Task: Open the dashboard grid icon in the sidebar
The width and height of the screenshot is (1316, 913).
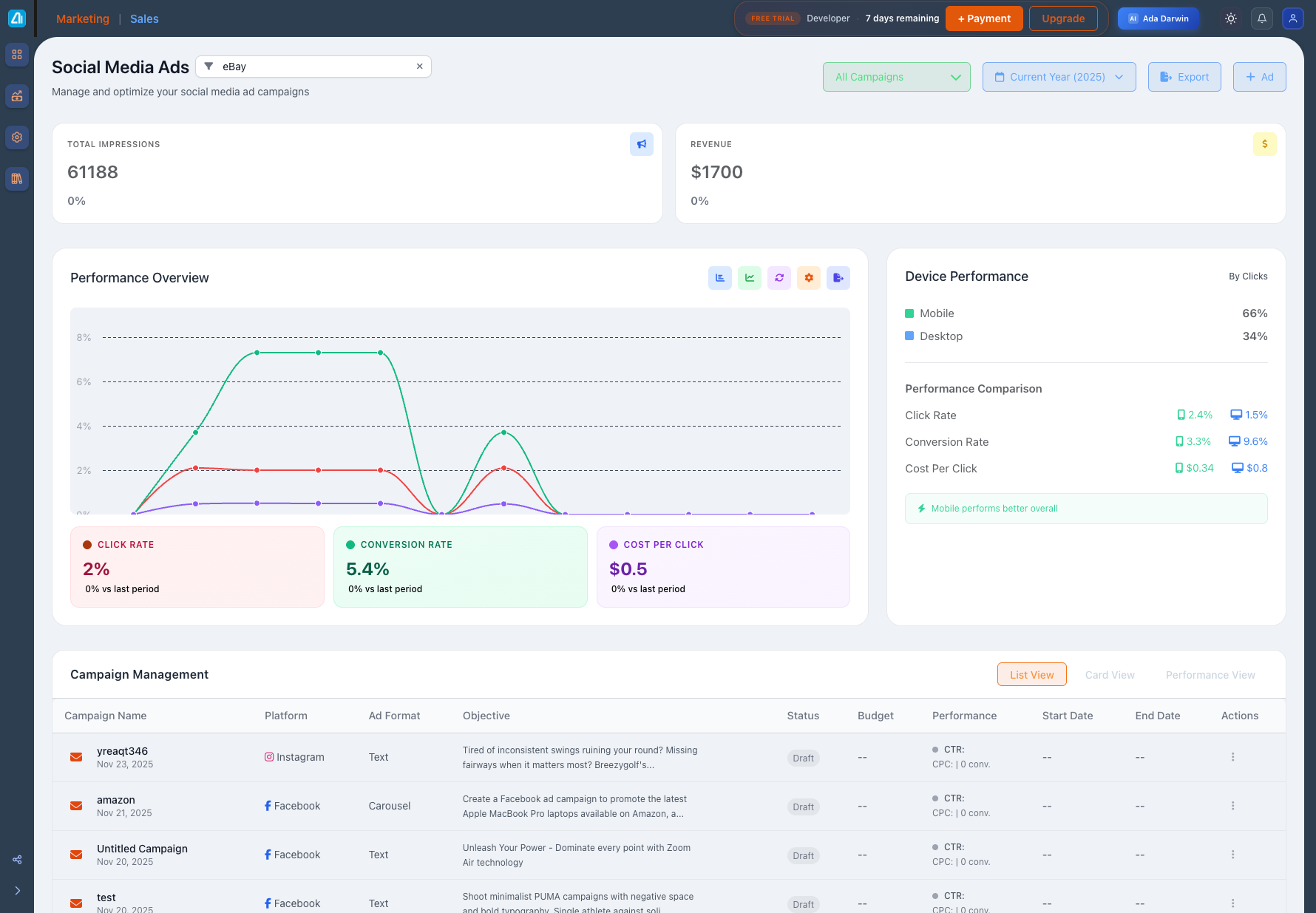Action: click(16, 55)
